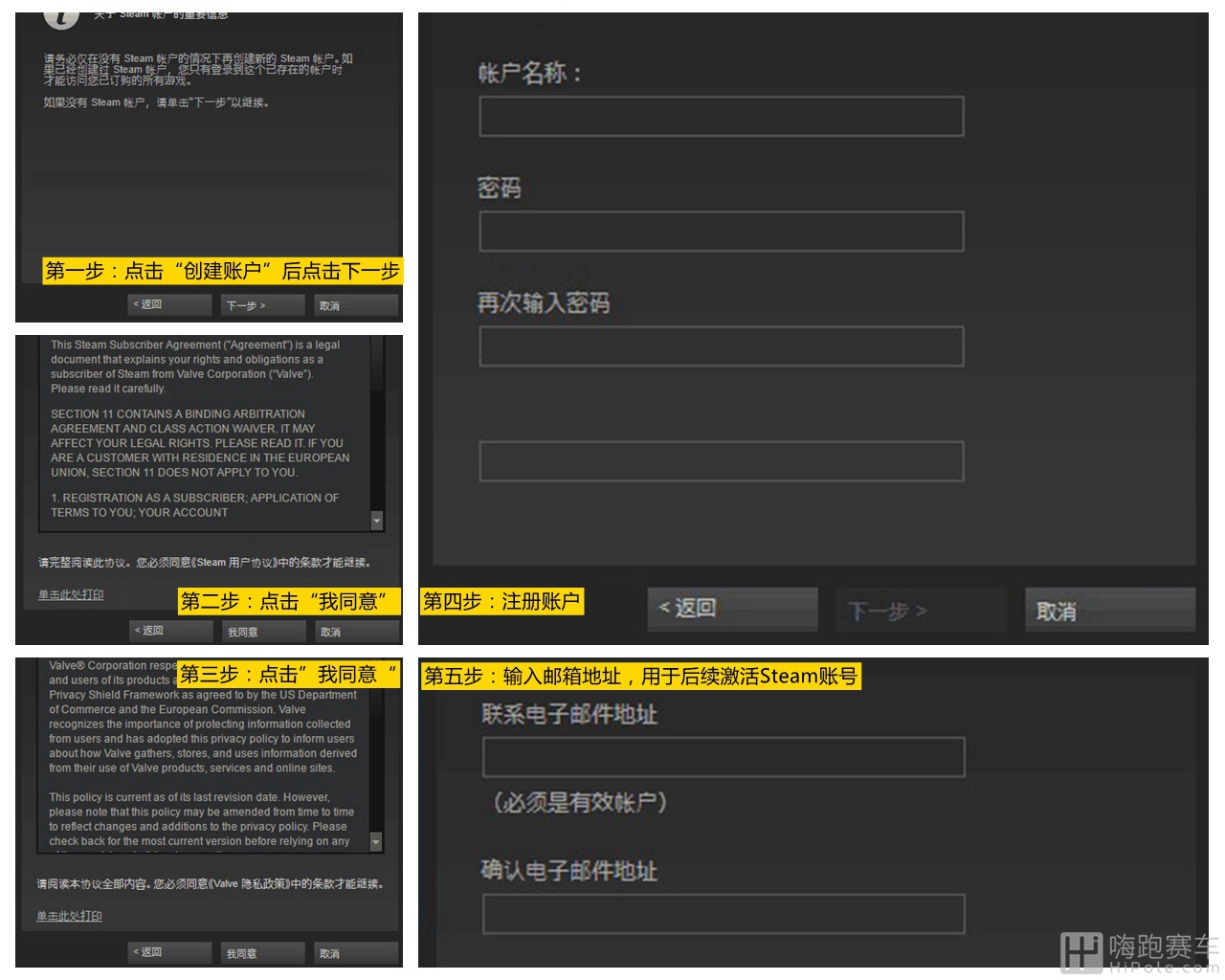Open print link under the Steam Subscriber Agreement

click(71, 594)
